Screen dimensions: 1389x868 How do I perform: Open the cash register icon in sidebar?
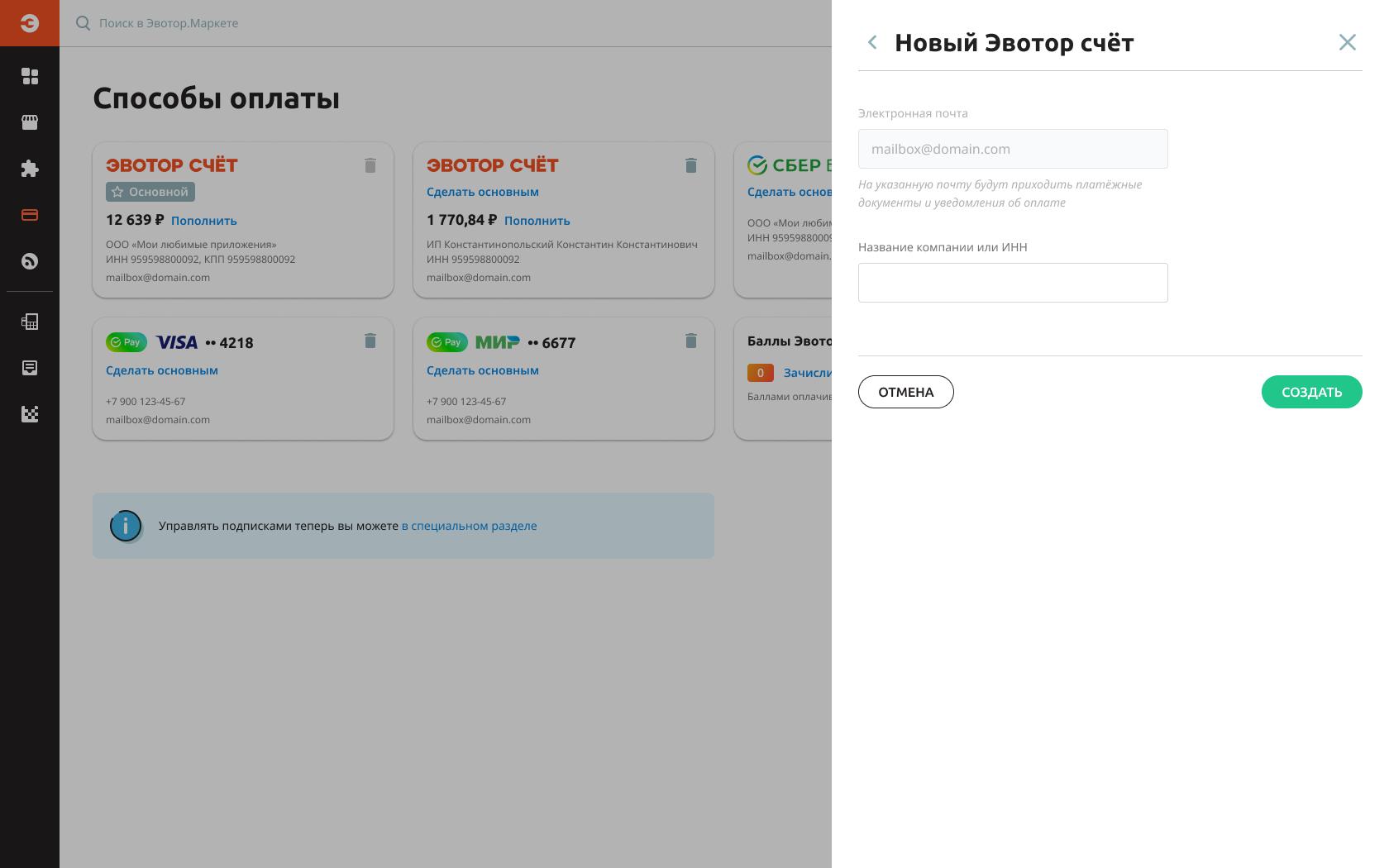tap(30, 322)
